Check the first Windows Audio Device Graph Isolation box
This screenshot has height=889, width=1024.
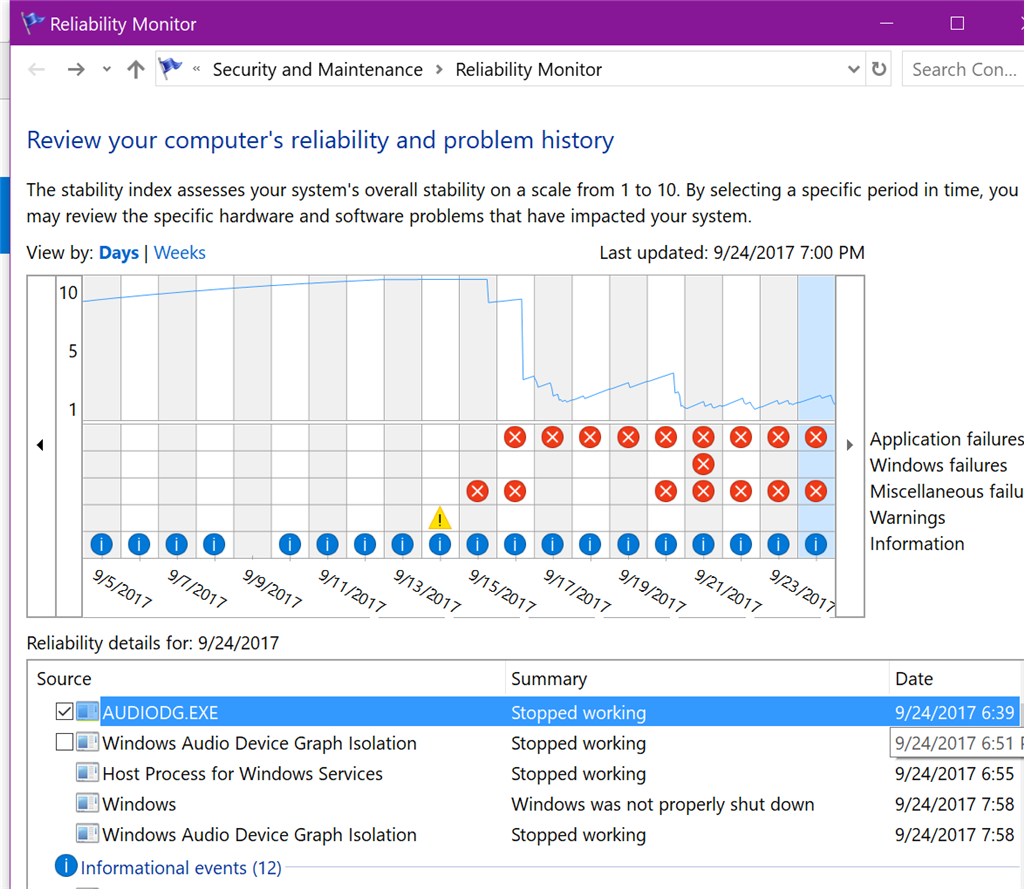click(x=64, y=742)
